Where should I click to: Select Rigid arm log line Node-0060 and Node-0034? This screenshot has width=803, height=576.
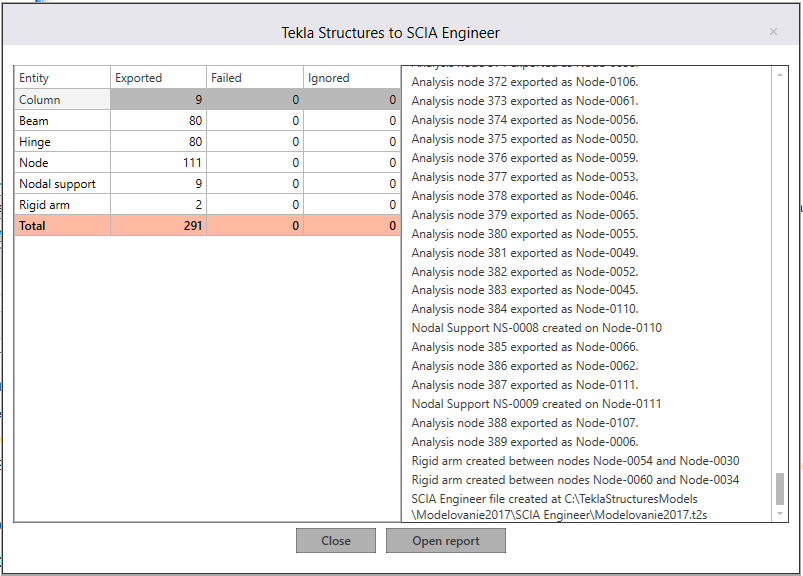point(575,480)
